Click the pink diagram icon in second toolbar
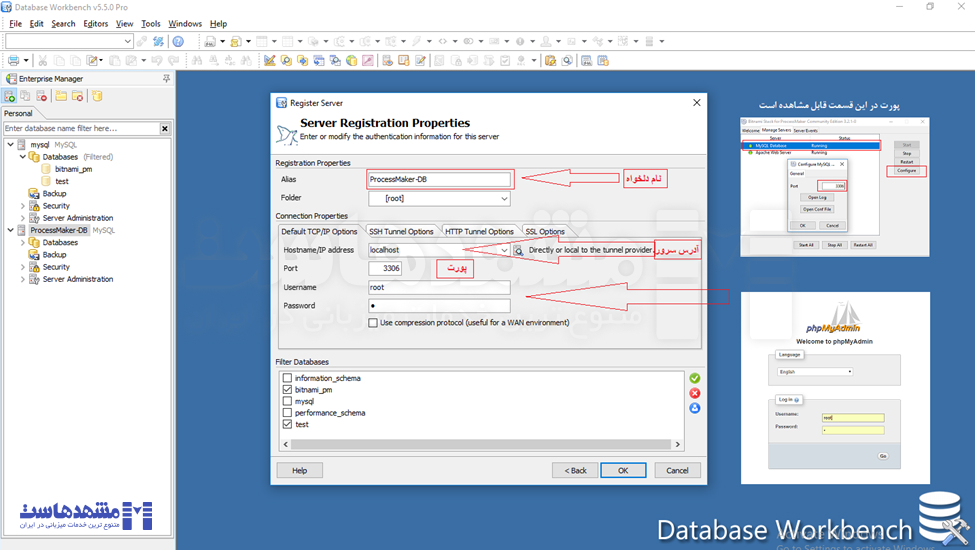 [x=367, y=60]
